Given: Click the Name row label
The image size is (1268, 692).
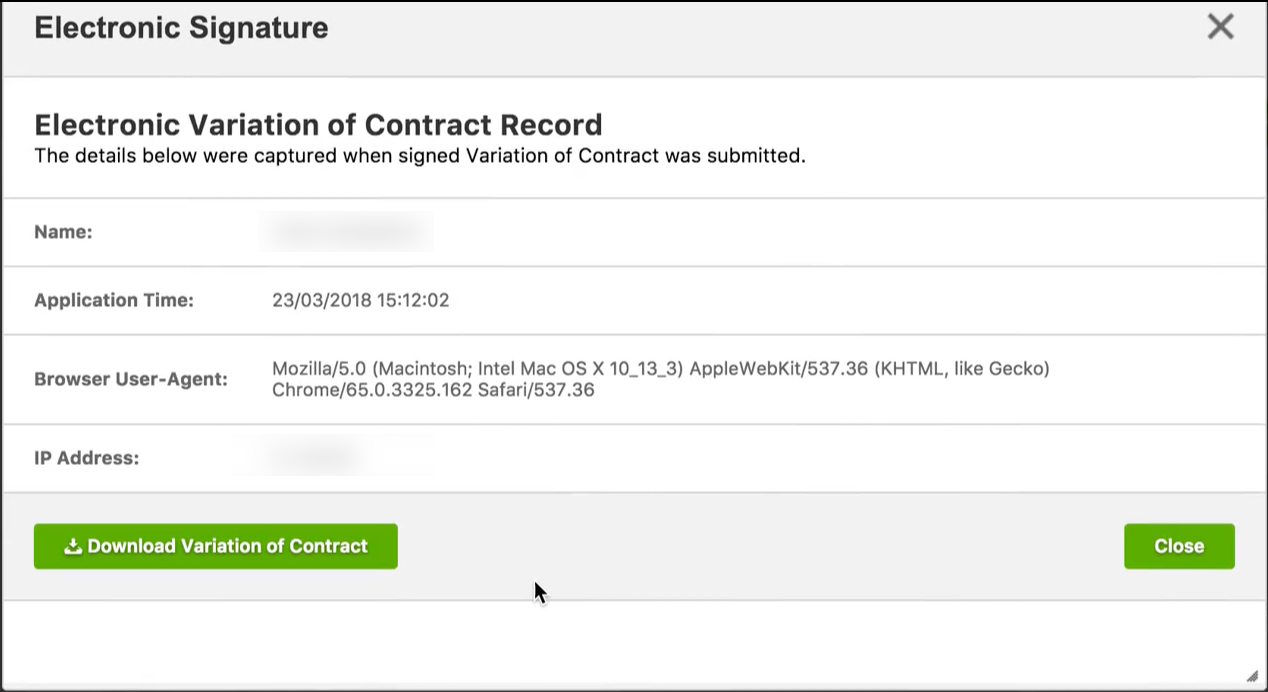Looking at the screenshot, I should tap(63, 231).
